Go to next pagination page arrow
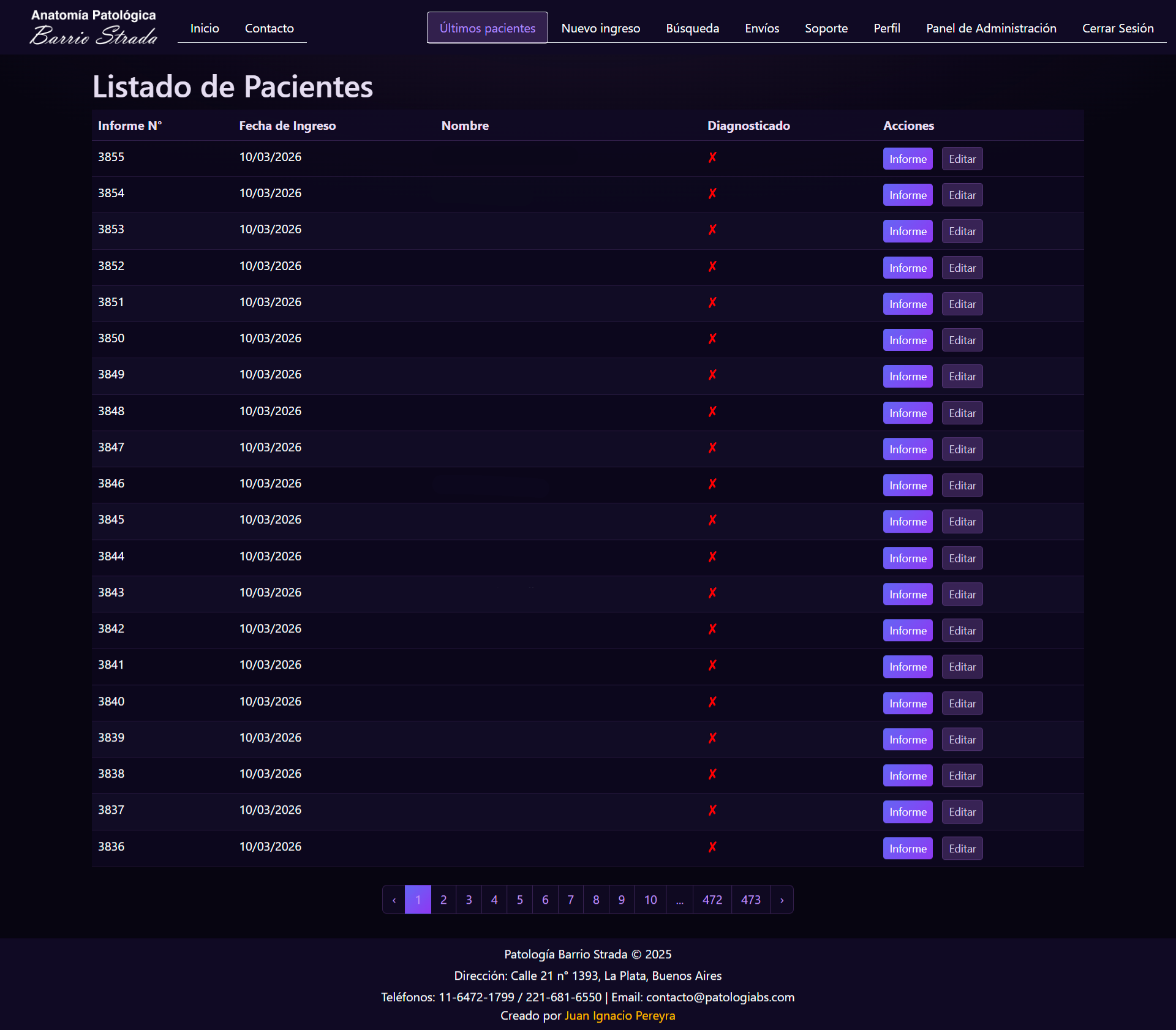 click(x=782, y=900)
